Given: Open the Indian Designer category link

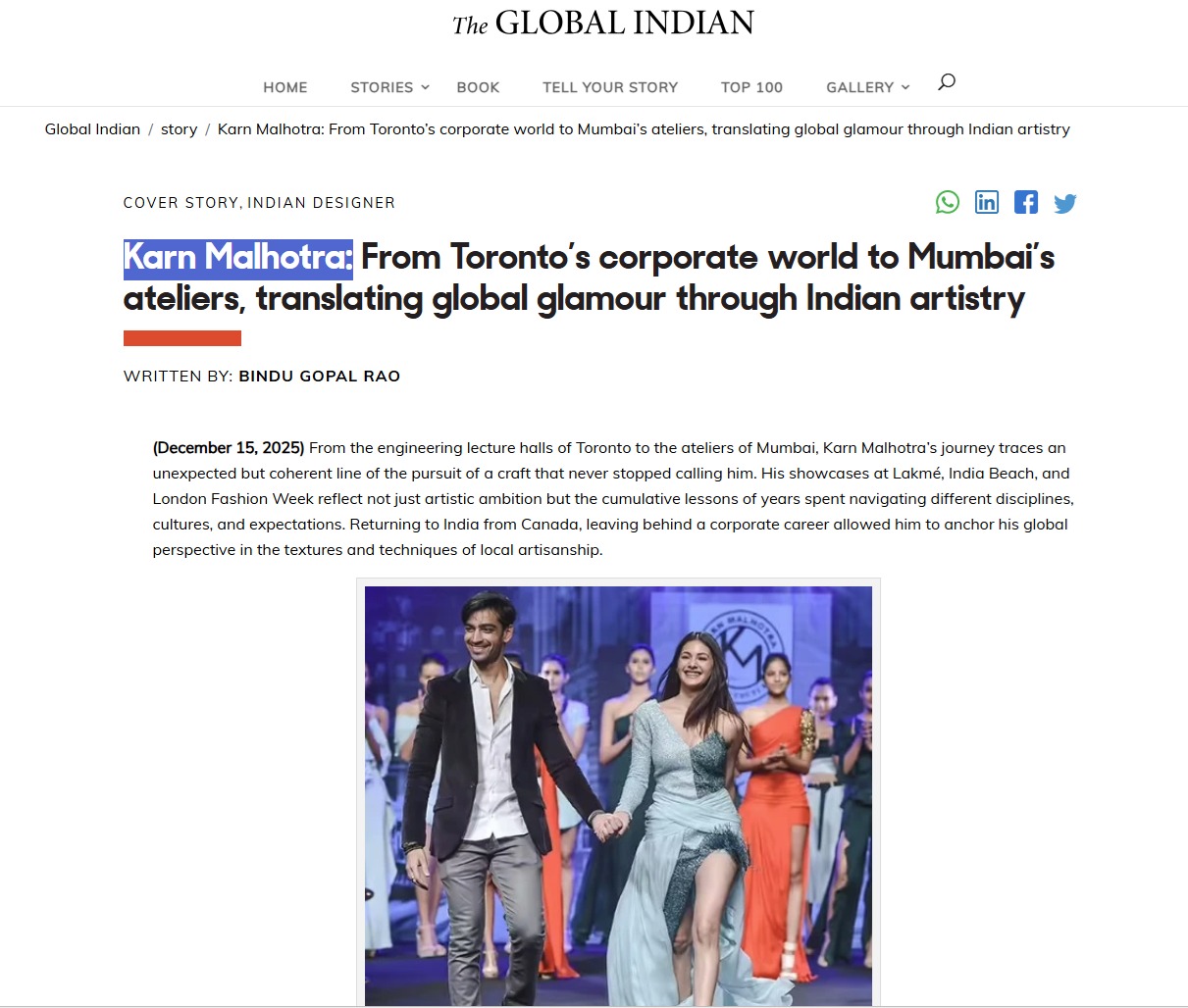Looking at the screenshot, I should point(321,203).
